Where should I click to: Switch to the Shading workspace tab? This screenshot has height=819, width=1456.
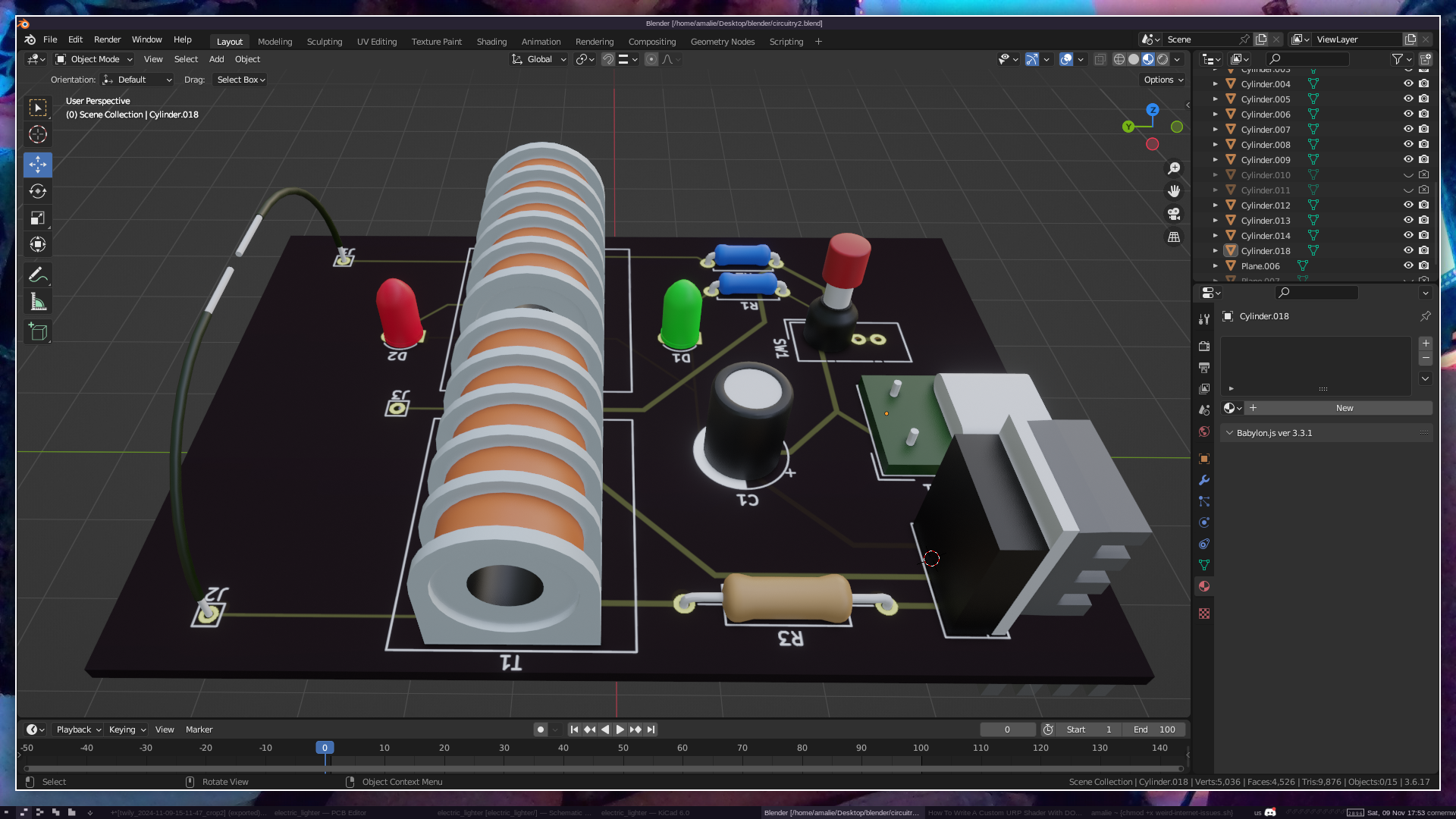(491, 42)
